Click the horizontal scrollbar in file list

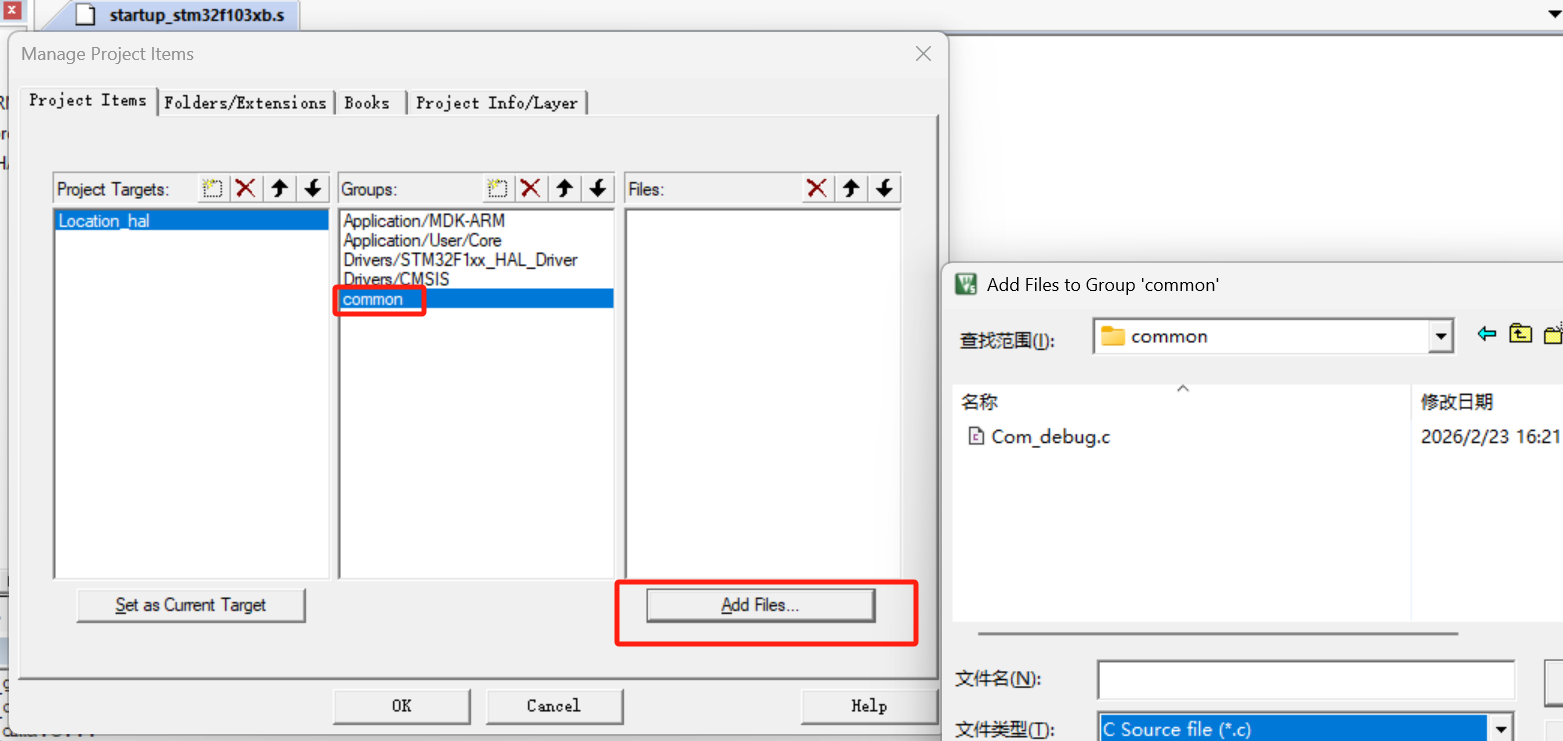pyautogui.click(x=1217, y=633)
